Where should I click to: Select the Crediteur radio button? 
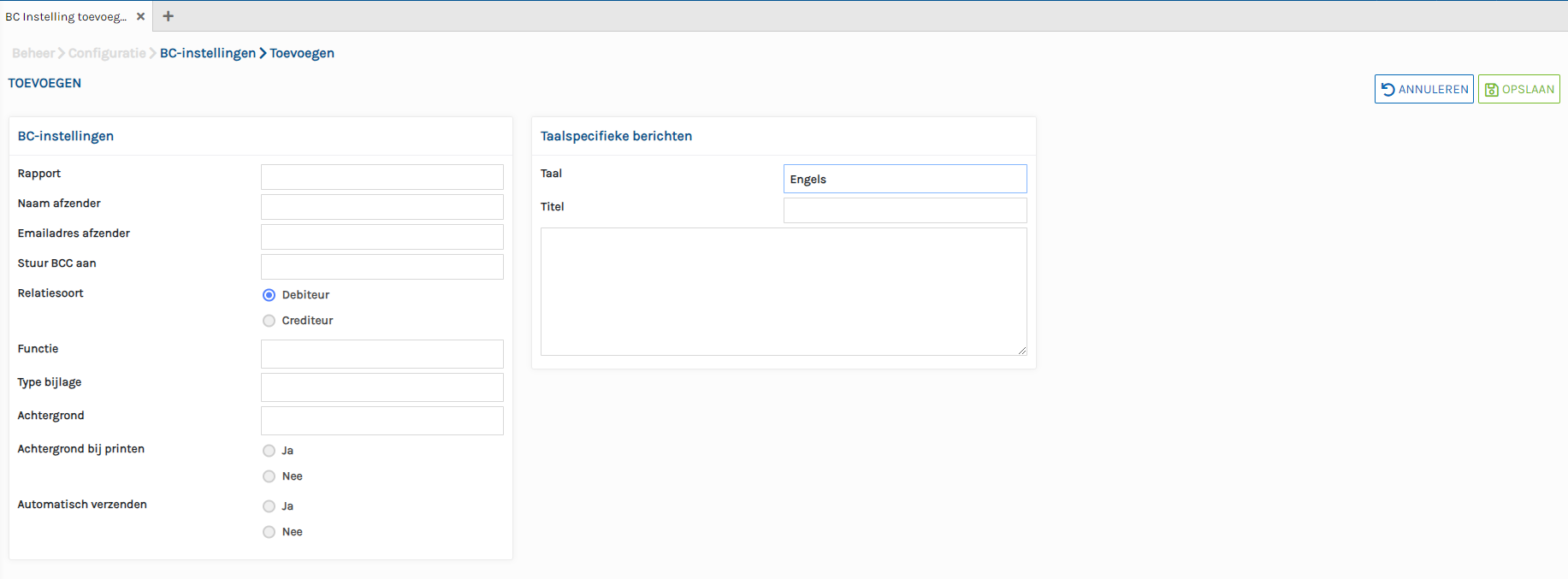pyautogui.click(x=269, y=321)
